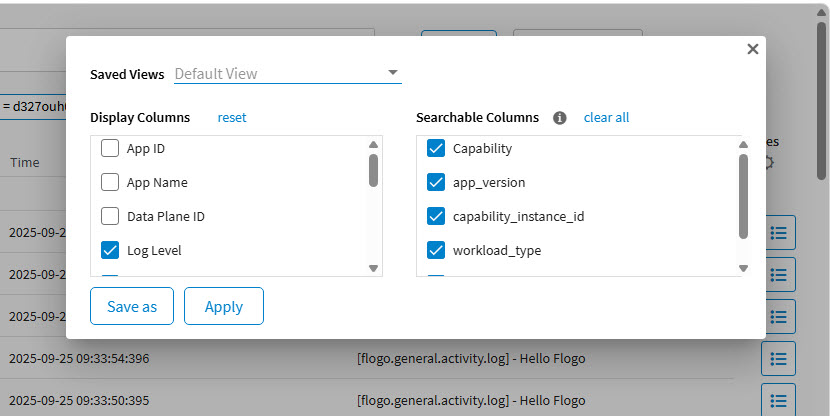
Task: Click the Save as button
Action: point(132,307)
